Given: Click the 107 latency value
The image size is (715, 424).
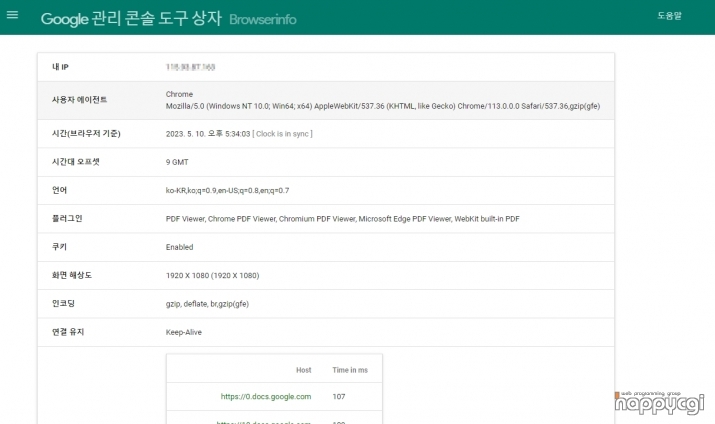Looking at the screenshot, I should coord(339,396).
